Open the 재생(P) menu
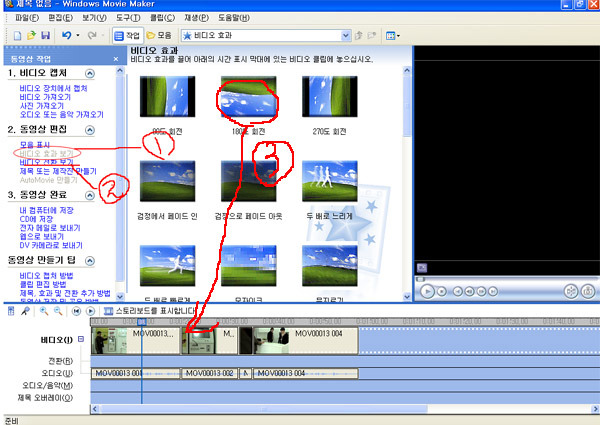Viewport: 600px width, 425px height. [196, 18]
